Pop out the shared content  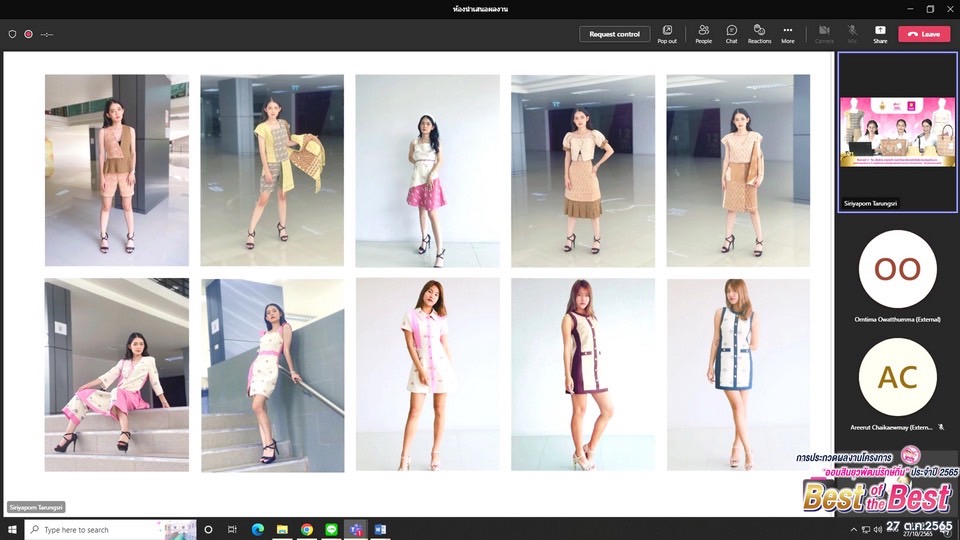tap(667, 33)
